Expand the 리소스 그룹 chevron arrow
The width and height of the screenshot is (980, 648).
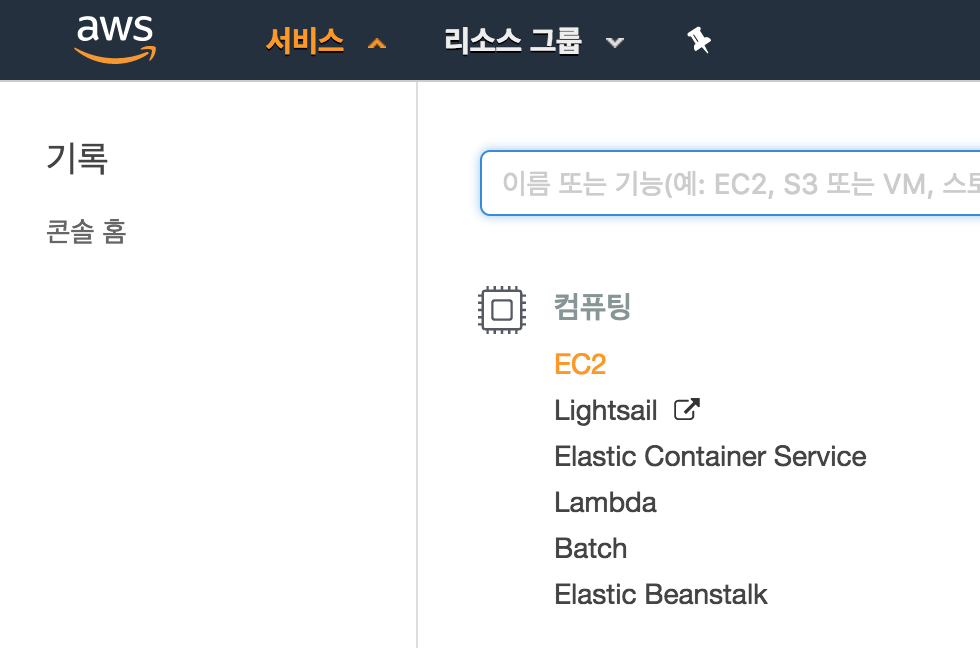[x=615, y=43]
